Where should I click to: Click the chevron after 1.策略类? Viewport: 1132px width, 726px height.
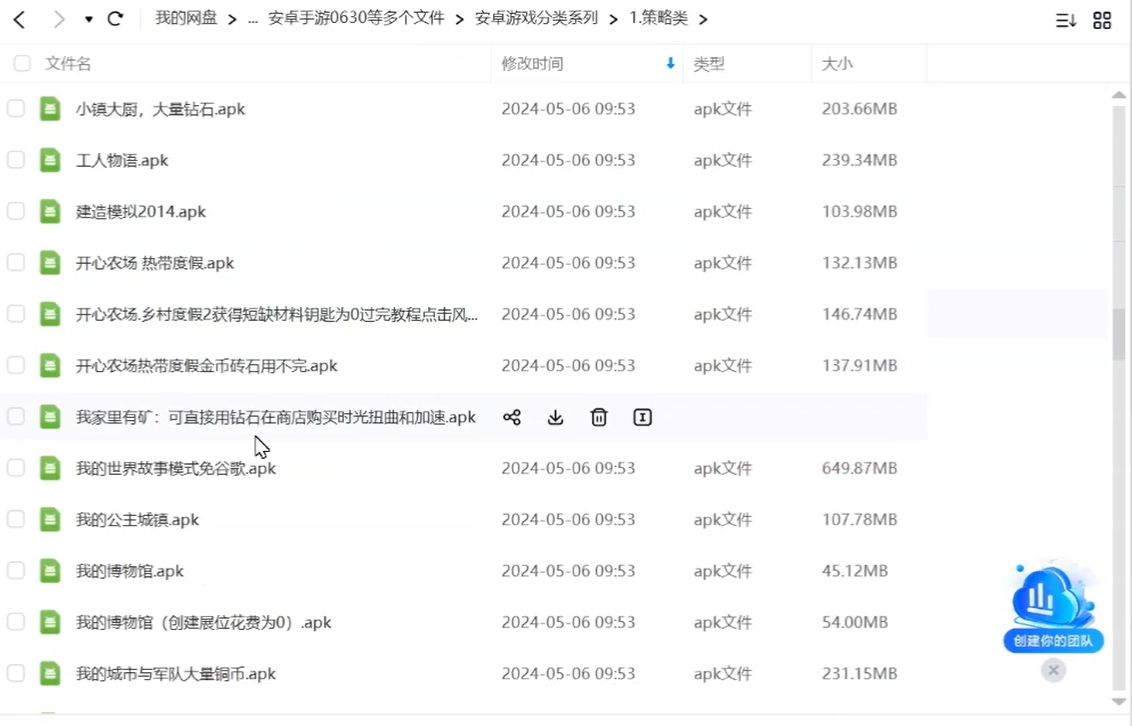pyautogui.click(x=703, y=19)
